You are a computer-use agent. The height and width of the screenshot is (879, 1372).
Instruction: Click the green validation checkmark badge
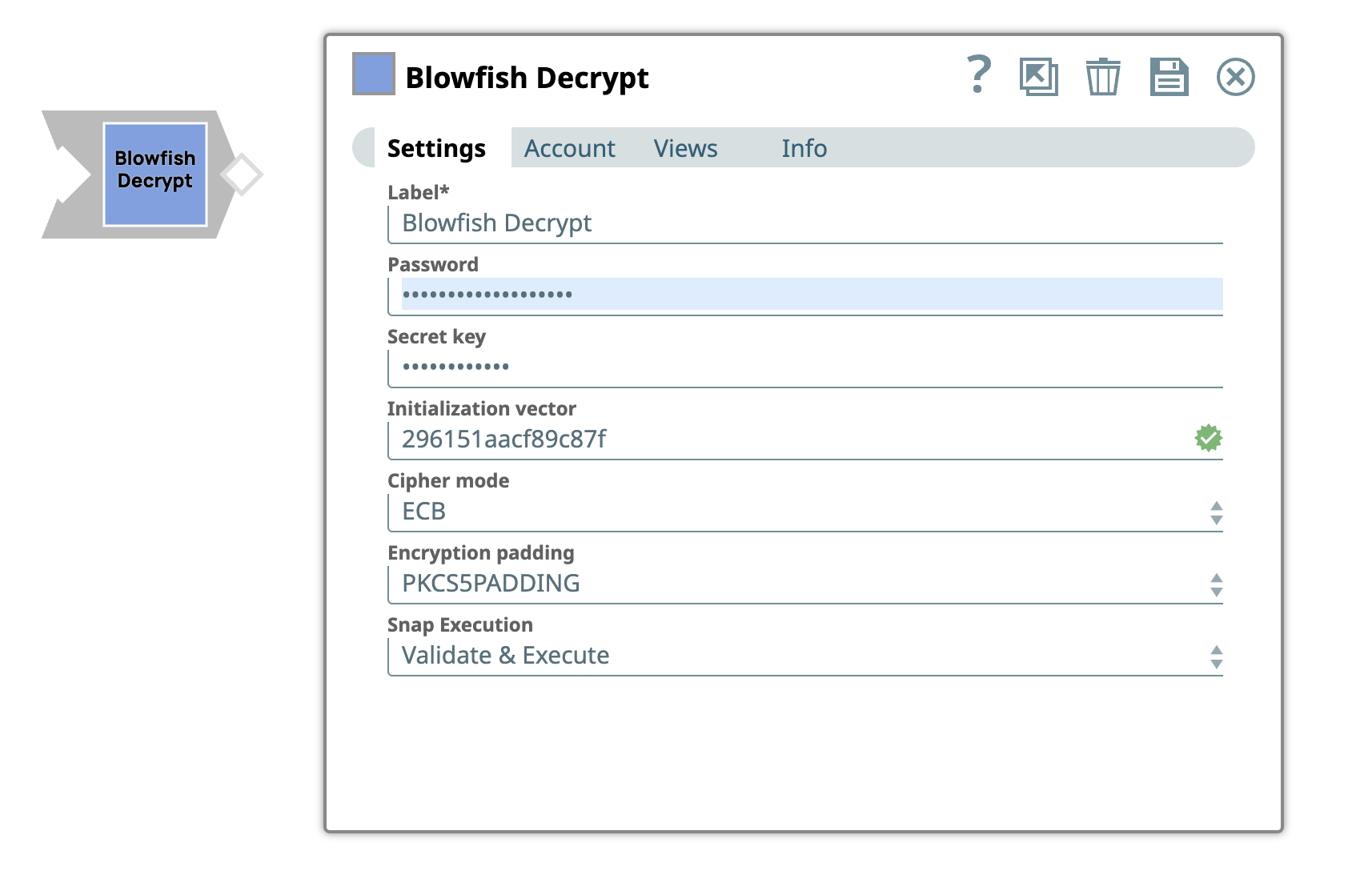click(1208, 438)
